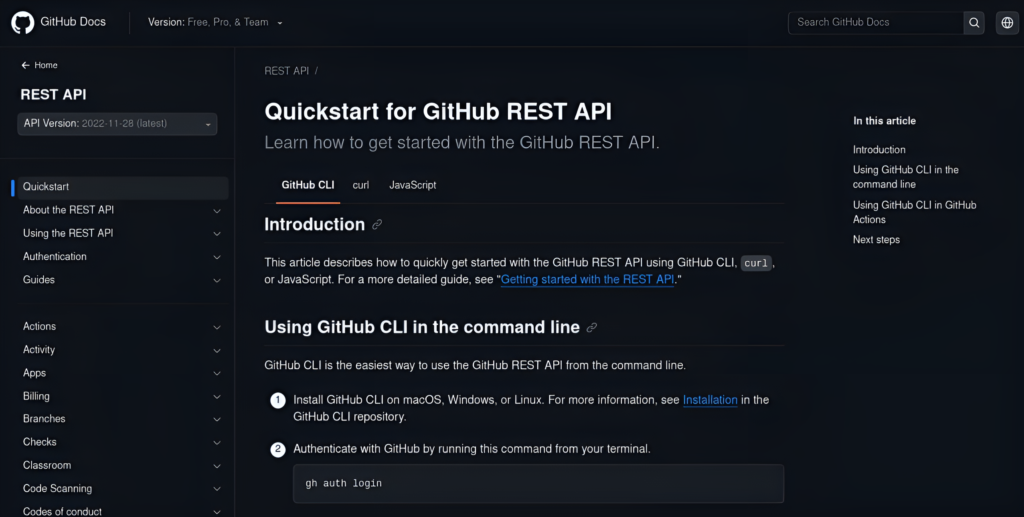Open Getting started with the REST API link
The image size is (1024, 517).
tap(587, 280)
